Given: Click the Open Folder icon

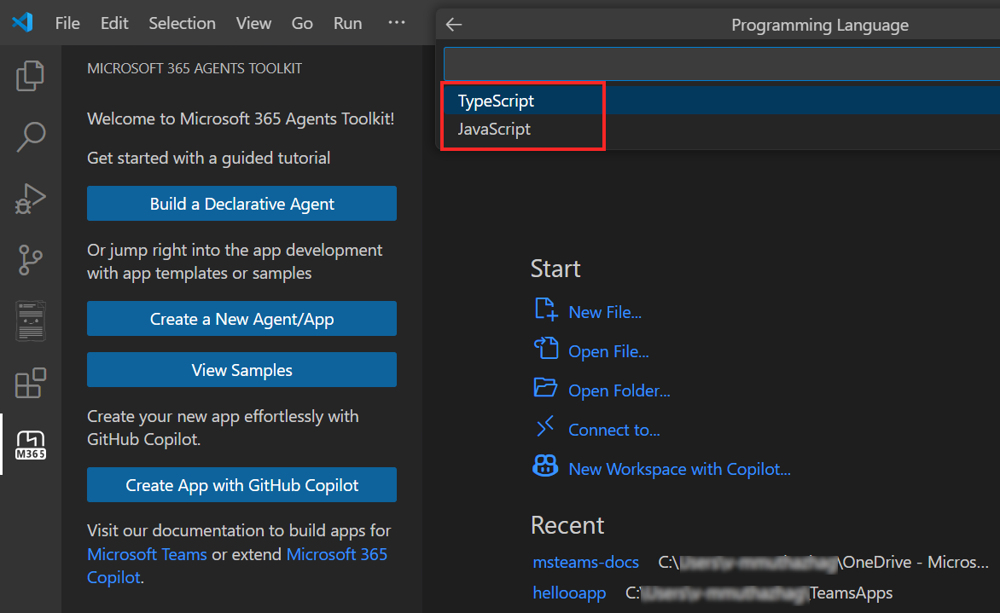Looking at the screenshot, I should 545,388.
